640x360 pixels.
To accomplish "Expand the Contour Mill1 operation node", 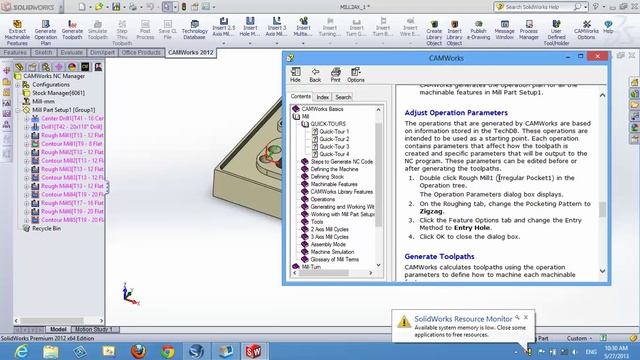I will click(x=27, y=144).
